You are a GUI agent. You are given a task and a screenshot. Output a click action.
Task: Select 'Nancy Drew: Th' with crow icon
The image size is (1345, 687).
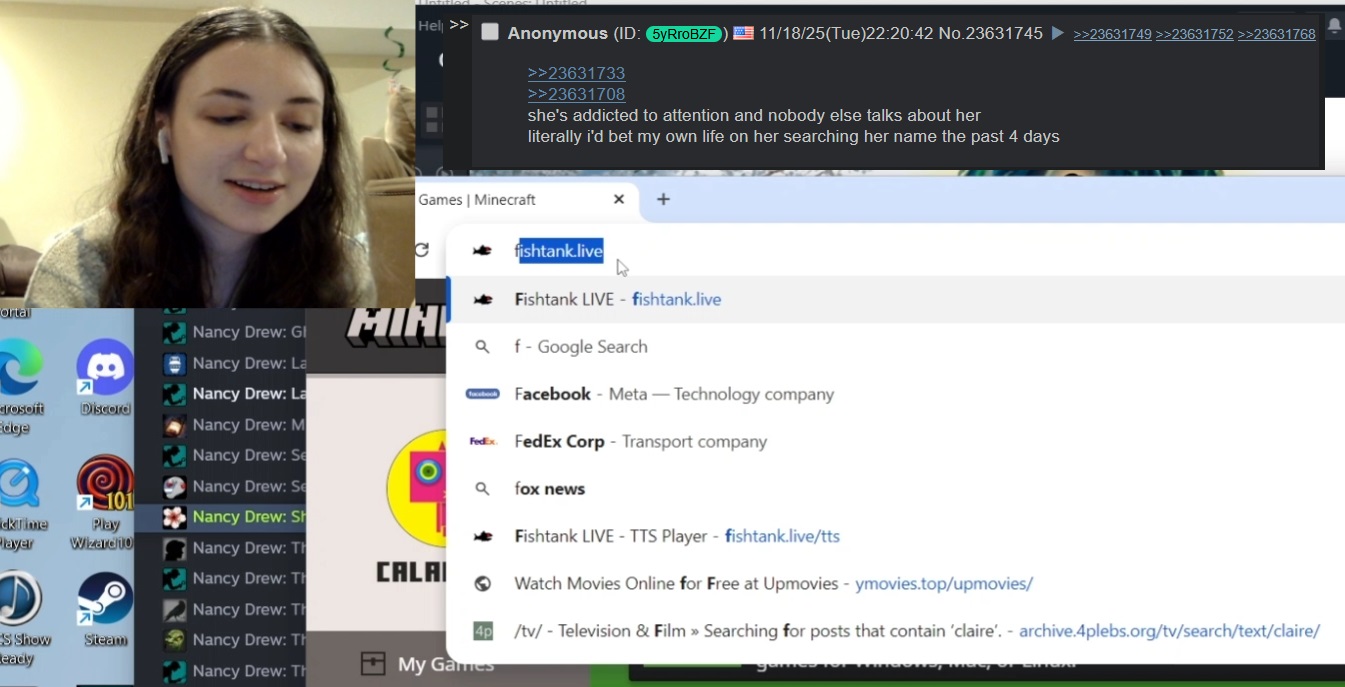235,609
